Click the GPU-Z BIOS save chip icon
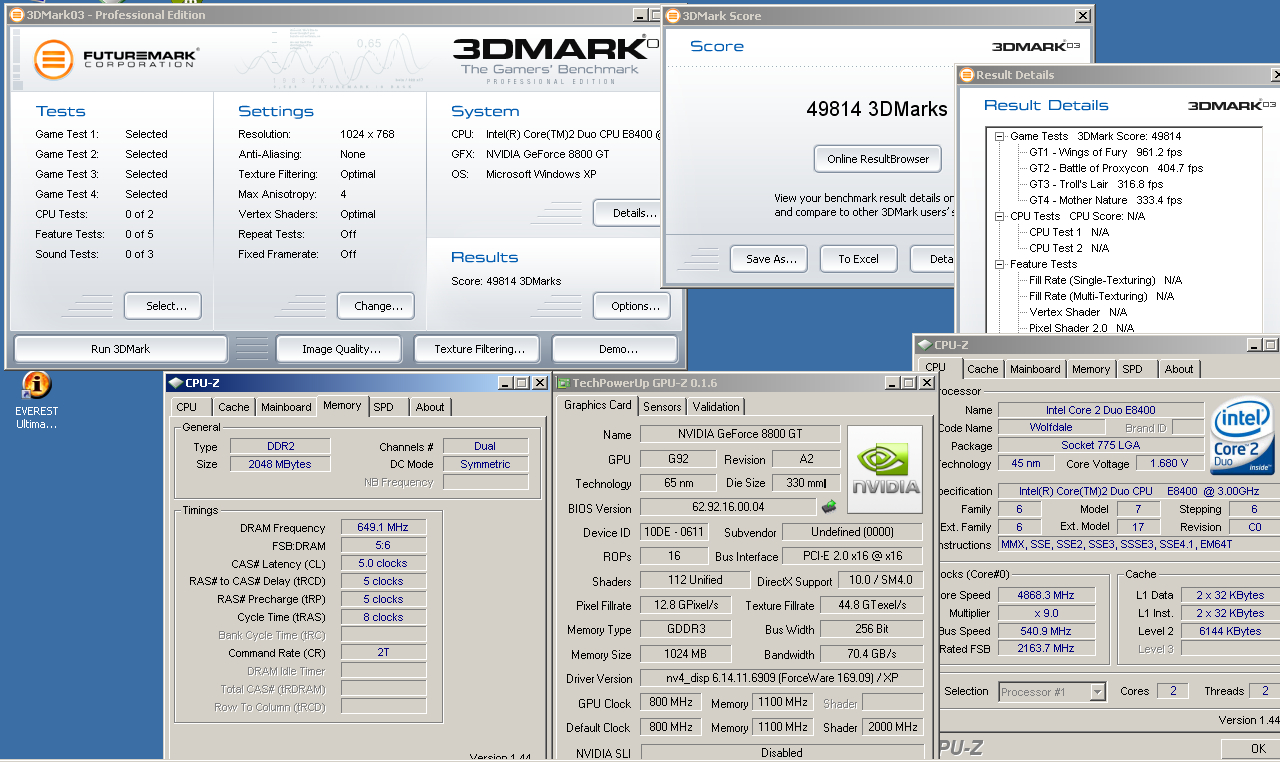 (x=829, y=507)
